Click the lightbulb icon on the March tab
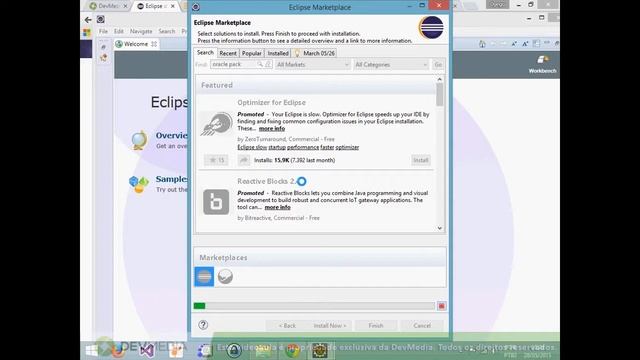 coord(297,53)
